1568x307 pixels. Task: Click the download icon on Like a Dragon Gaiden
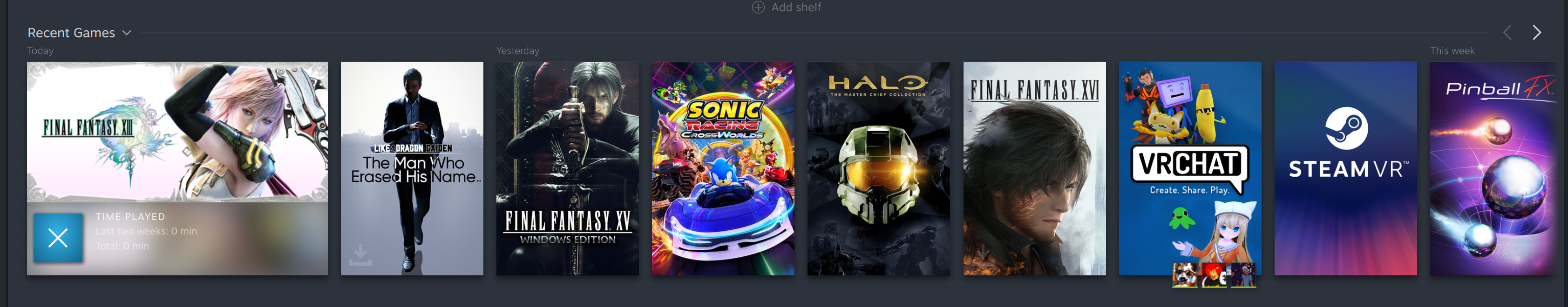point(360,255)
